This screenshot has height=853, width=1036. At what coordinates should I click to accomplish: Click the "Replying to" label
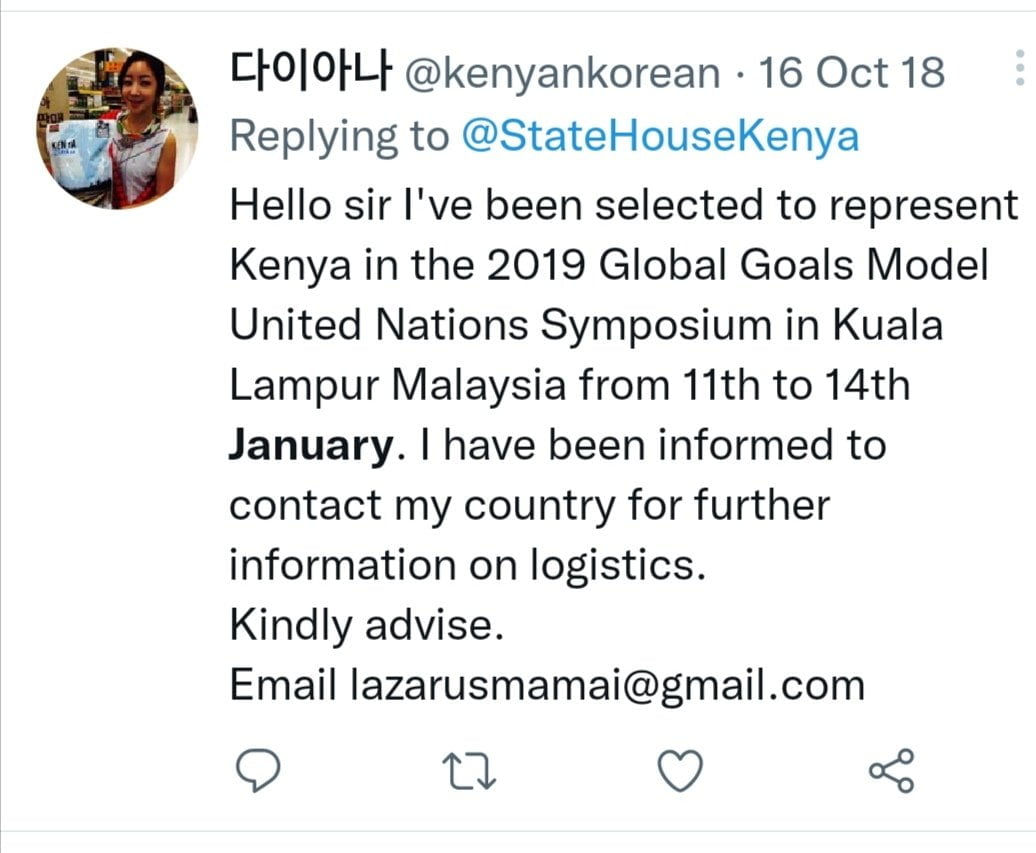point(339,136)
